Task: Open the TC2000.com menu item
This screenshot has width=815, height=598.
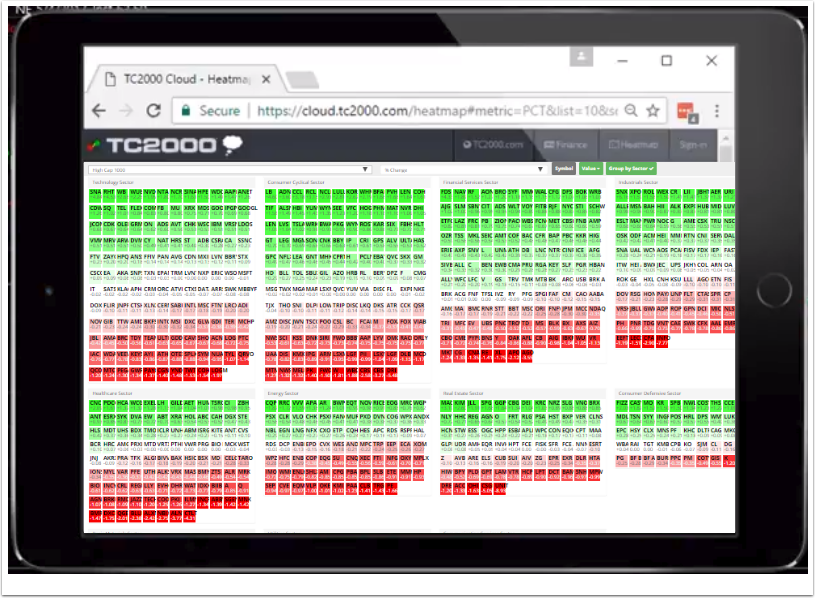Action: coord(493,144)
